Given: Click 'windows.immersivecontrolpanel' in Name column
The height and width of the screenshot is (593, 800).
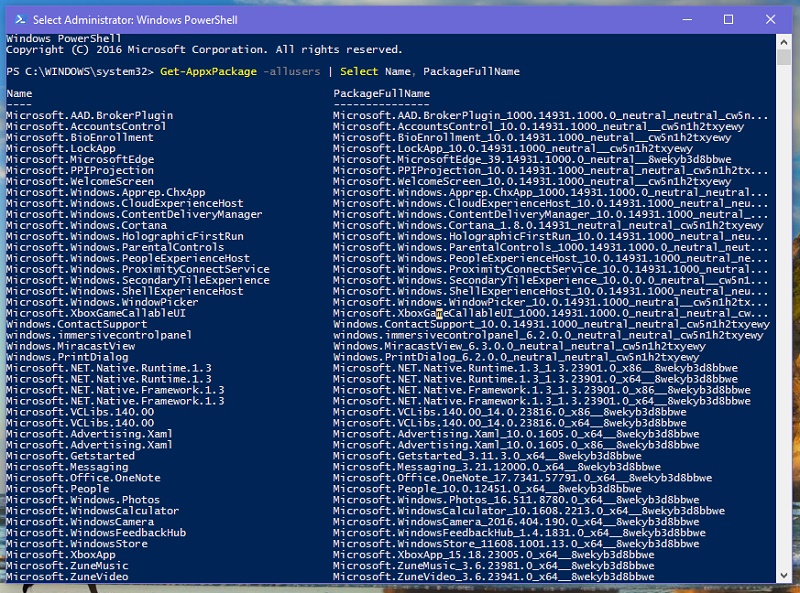Looking at the screenshot, I should 99,335.
